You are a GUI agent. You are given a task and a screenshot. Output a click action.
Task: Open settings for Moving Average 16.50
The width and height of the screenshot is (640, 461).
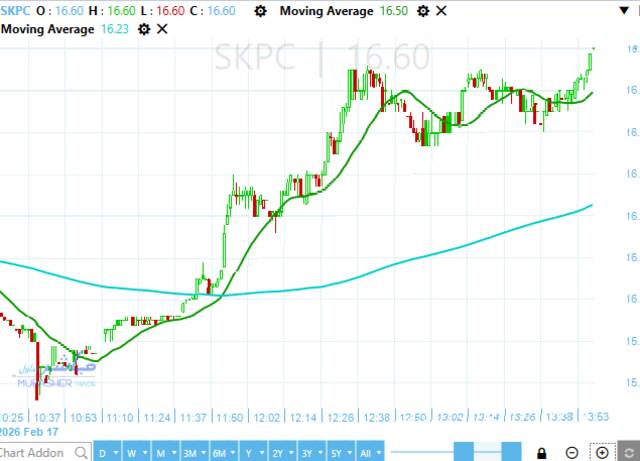[x=423, y=11]
